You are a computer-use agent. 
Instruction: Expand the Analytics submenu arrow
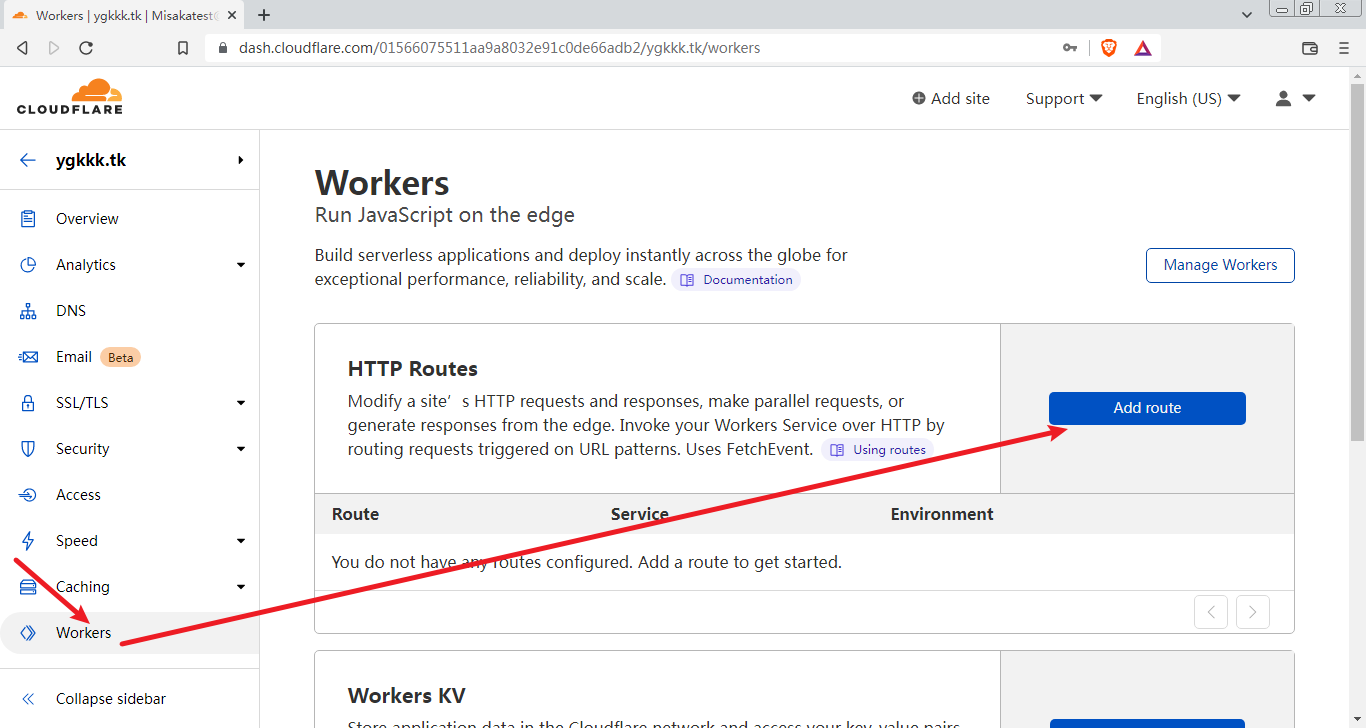[241, 265]
